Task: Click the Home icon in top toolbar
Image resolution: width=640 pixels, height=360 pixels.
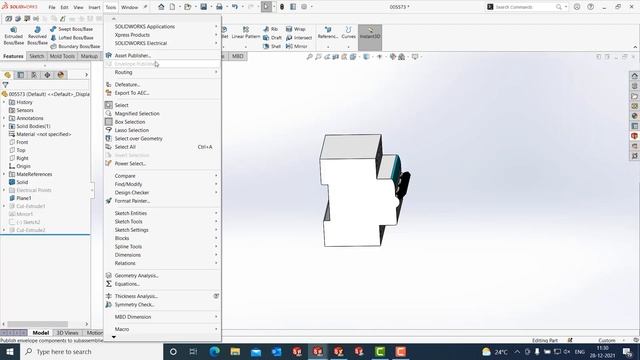Action: pyautogui.click(x=161, y=7)
